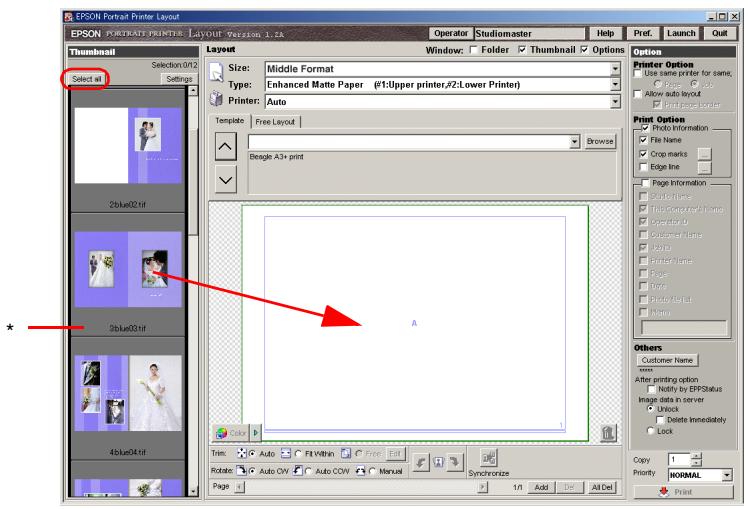Click the Select all button
The image size is (748, 509).
(86, 79)
